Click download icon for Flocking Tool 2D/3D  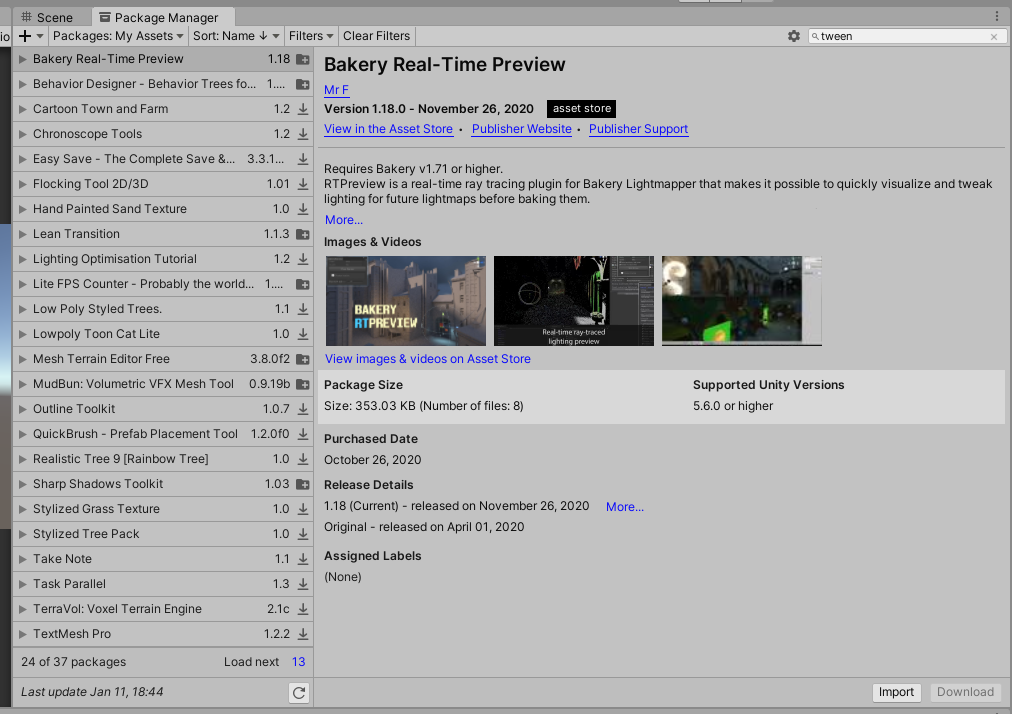pos(303,184)
